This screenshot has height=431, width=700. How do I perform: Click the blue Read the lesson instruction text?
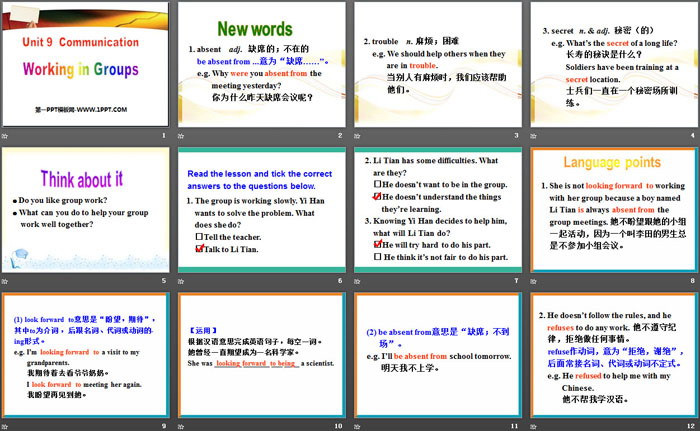point(262,178)
